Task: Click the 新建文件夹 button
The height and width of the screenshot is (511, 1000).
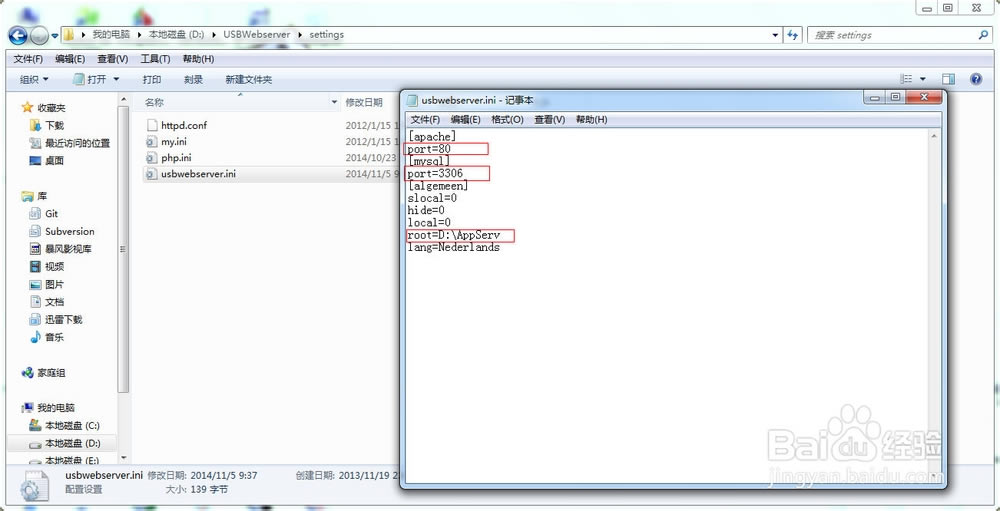Action: click(x=249, y=80)
